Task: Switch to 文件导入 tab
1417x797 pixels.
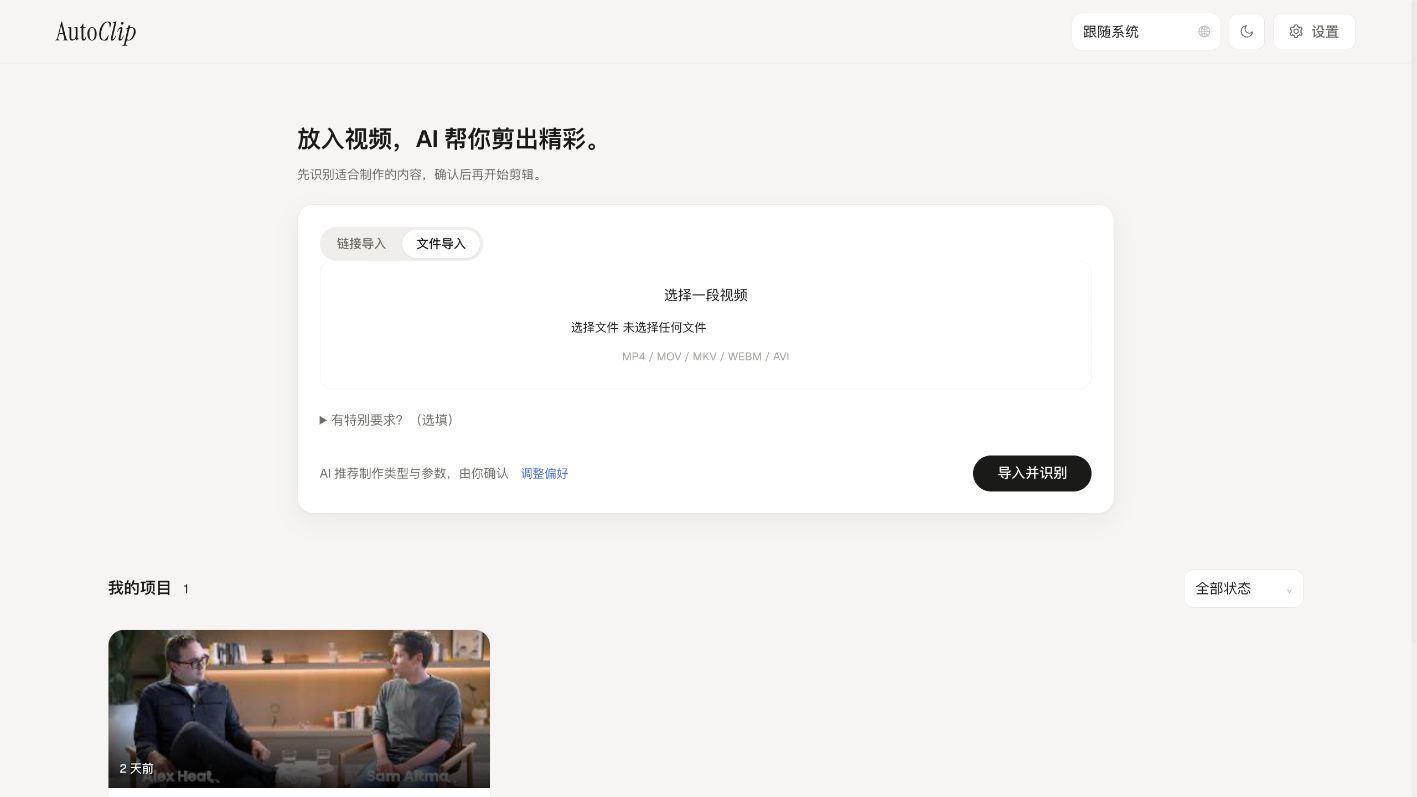Action: tap(441, 244)
